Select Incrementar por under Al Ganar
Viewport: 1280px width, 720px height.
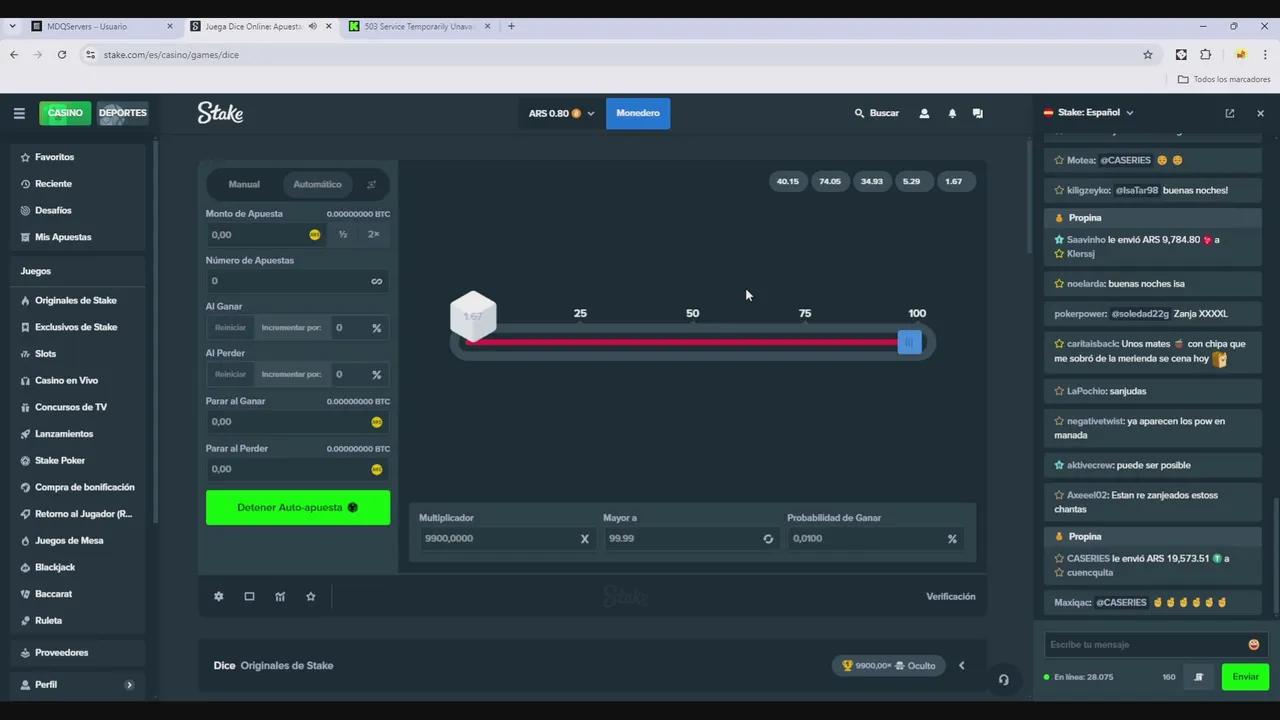click(x=291, y=327)
